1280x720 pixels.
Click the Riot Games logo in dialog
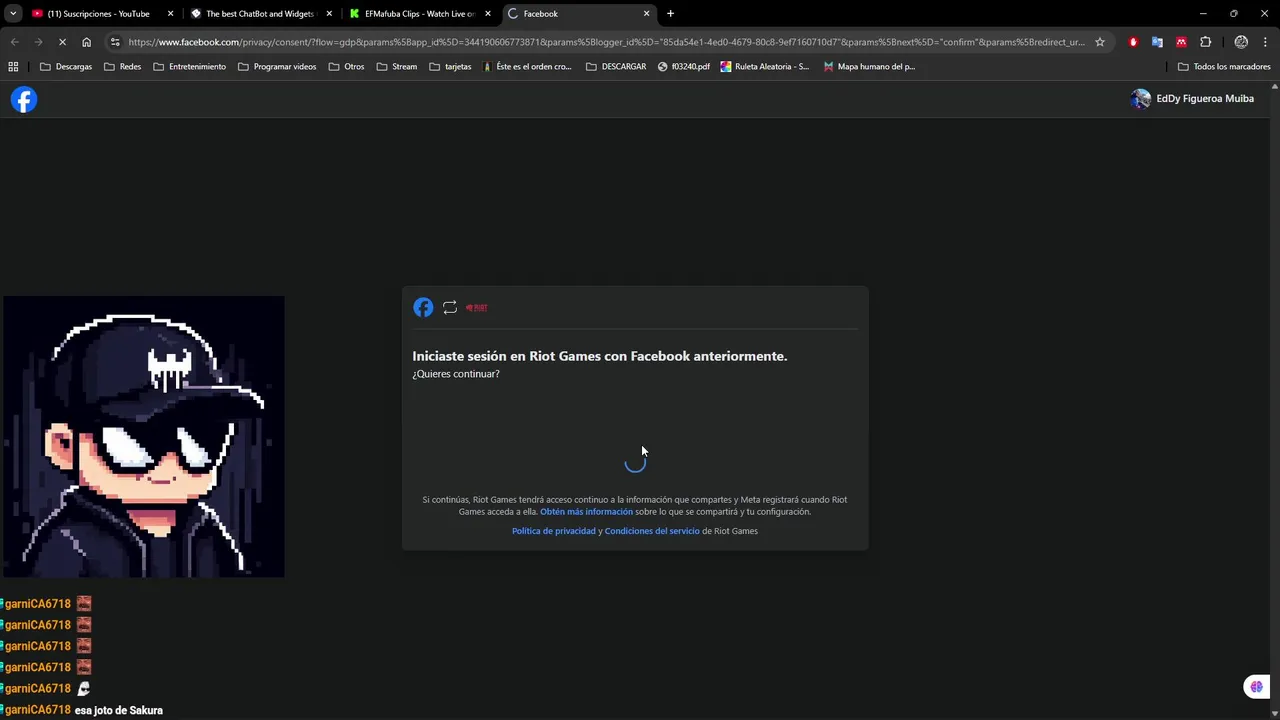[477, 308]
